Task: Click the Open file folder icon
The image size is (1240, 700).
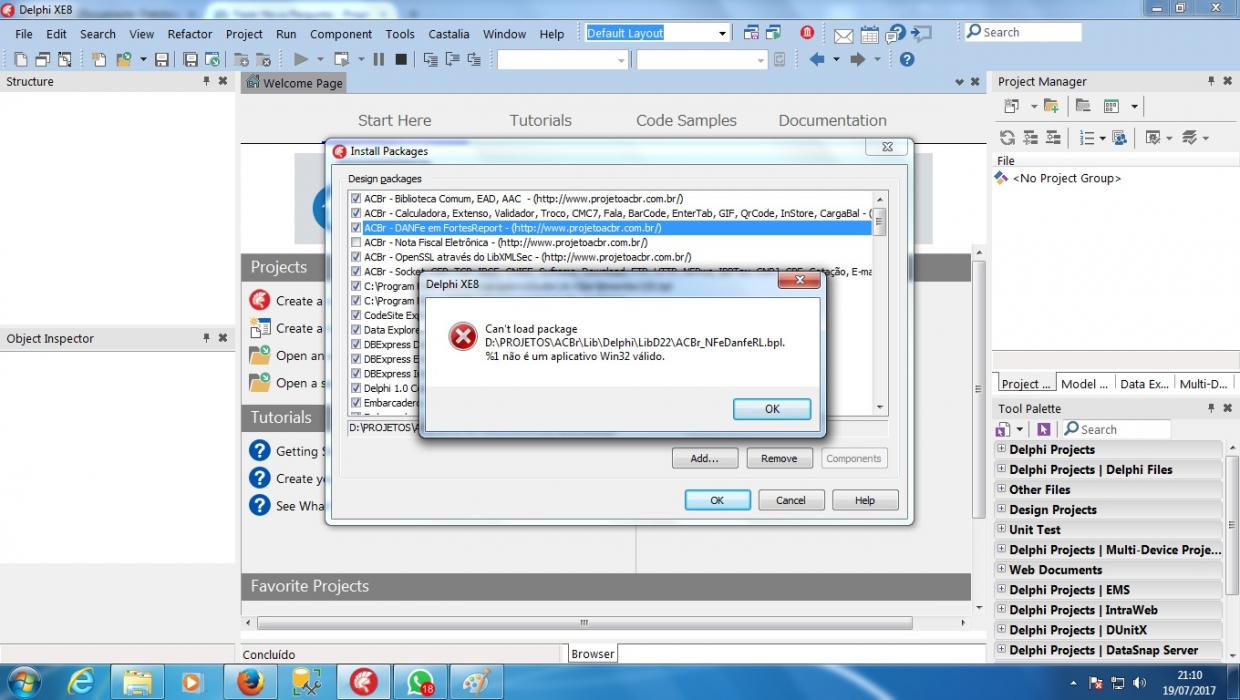Action: 123,60
